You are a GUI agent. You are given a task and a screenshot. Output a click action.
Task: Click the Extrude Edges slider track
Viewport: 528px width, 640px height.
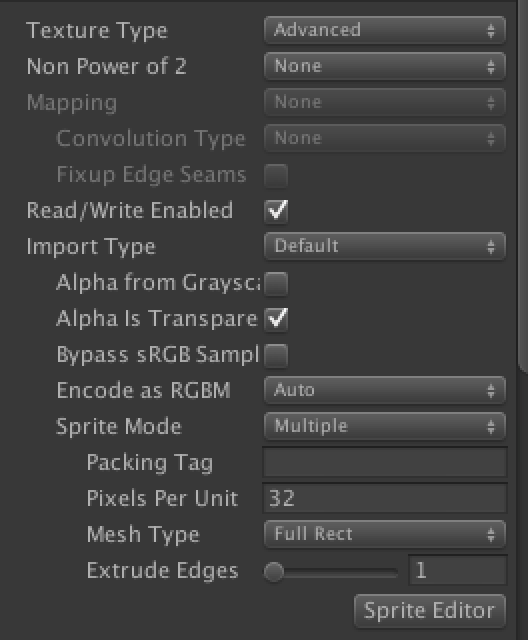(331, 572)
